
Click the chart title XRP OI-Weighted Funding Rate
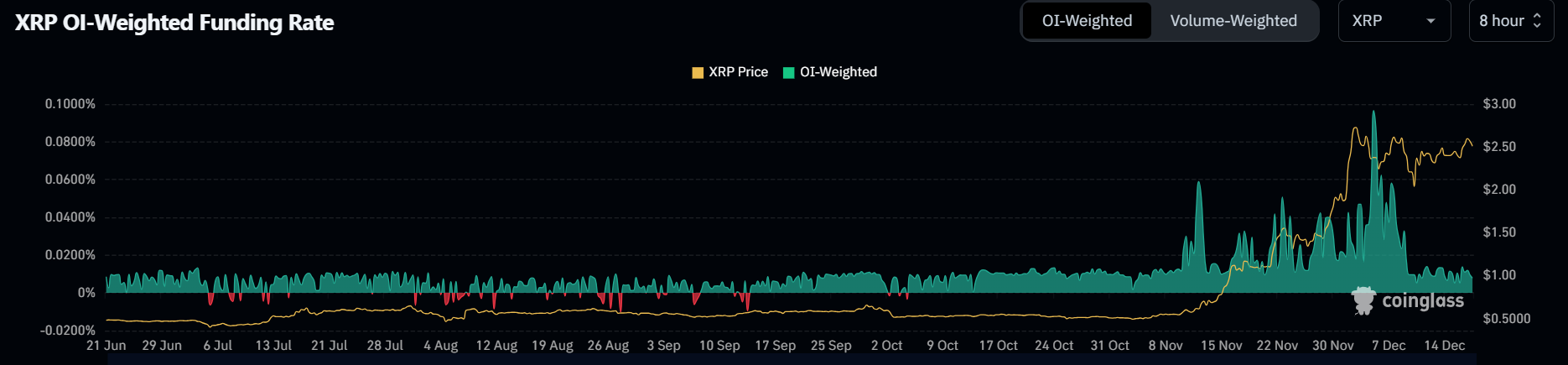pos(174,23)
